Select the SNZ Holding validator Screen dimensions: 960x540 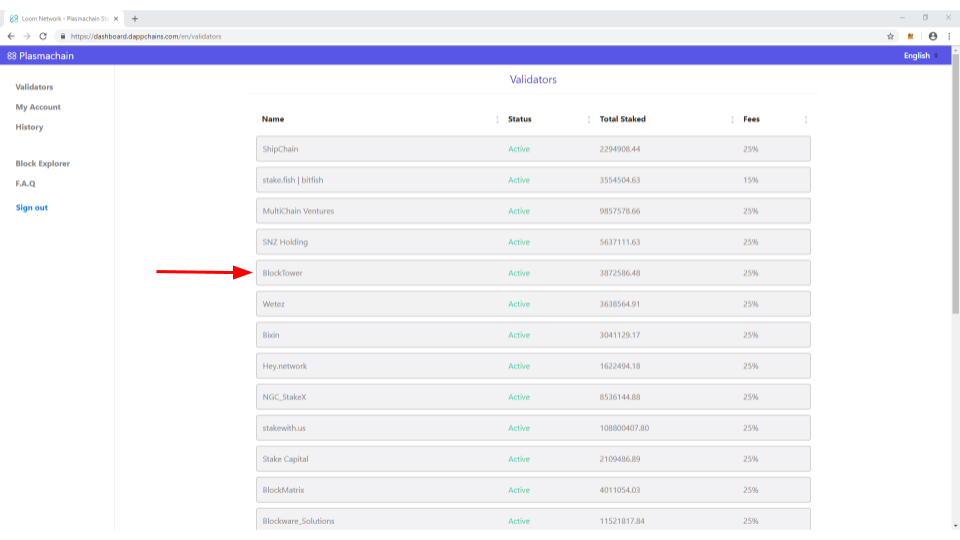click(533, 242)
